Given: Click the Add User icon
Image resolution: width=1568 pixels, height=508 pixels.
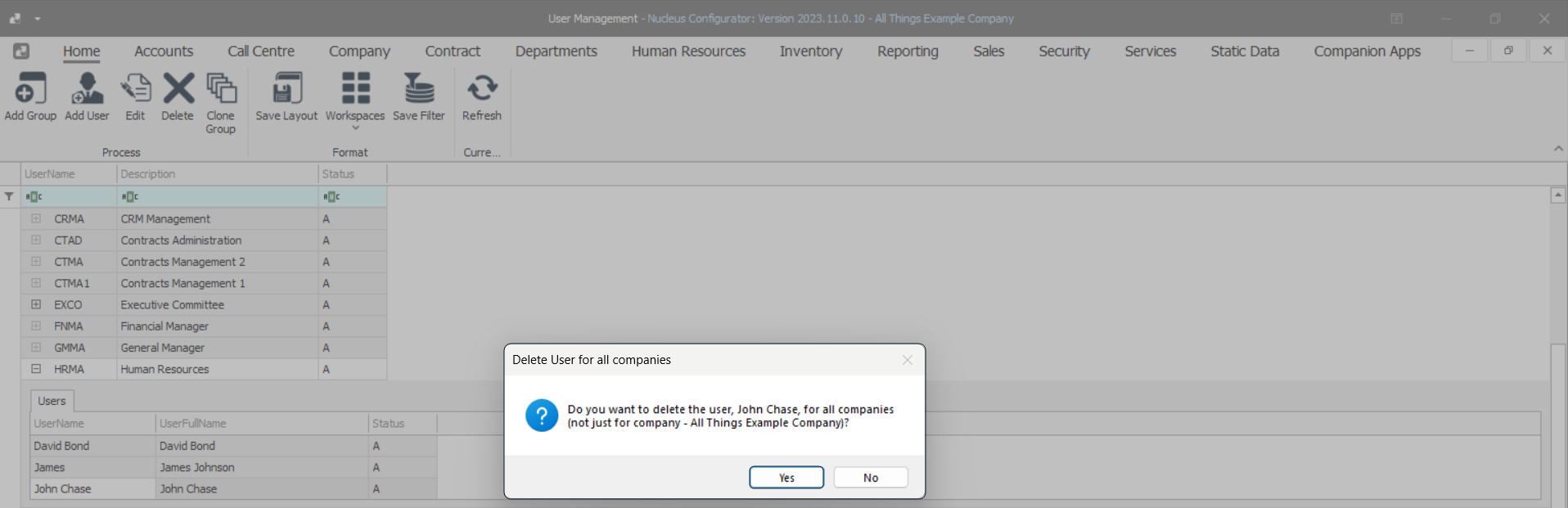Looking at the screenshot, I should [87, 88].
